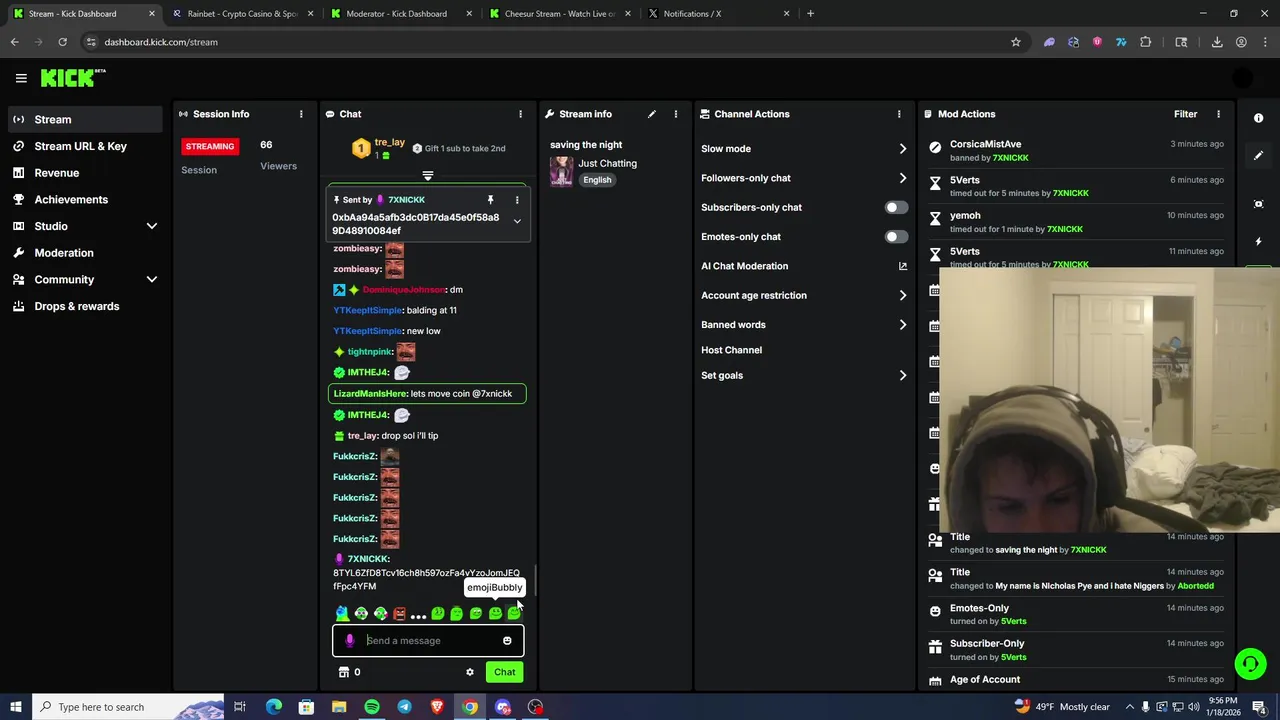1280x720 pixels.
Task: Collapse the pinned message chevron
Action: [x=517, y=221]
